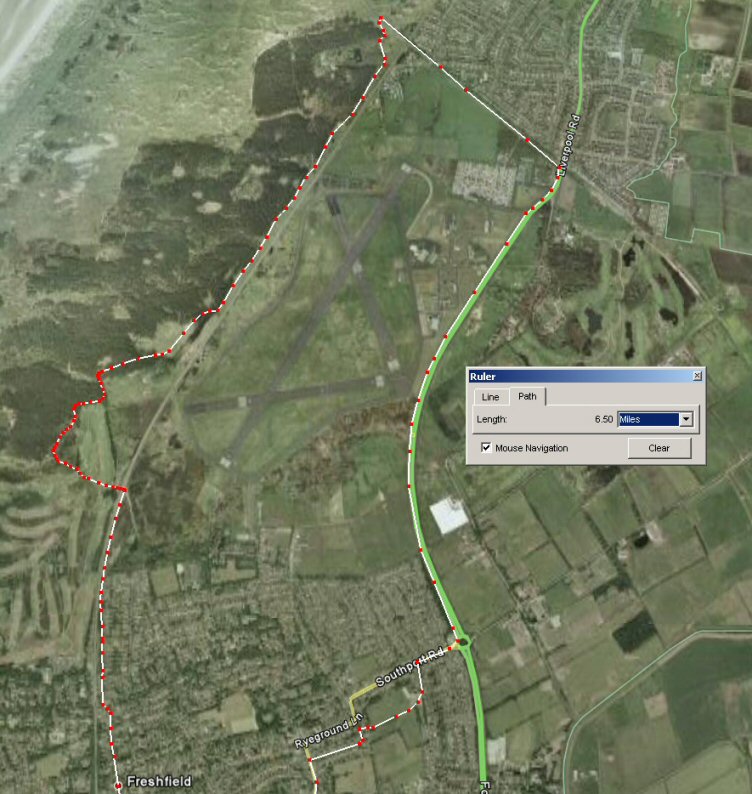Click the roundabout near Southport Rd
The width and height of the screenshot is (752, 794).
pyautogui.click(x=464, y=643)
